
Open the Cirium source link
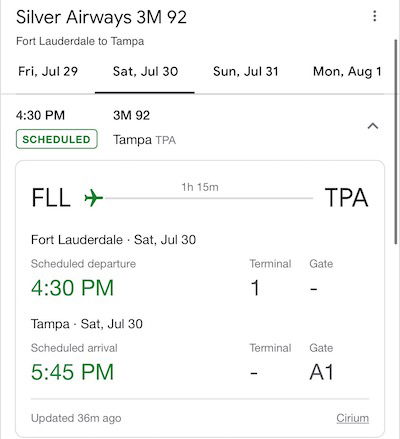coord(352,418)
